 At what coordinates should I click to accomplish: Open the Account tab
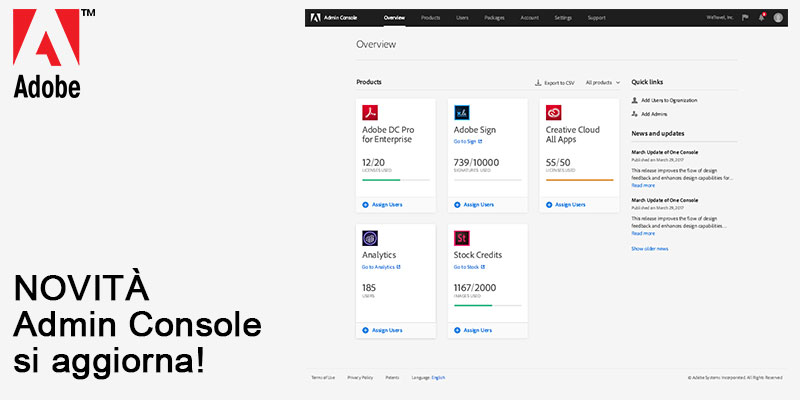pos(530,17)
